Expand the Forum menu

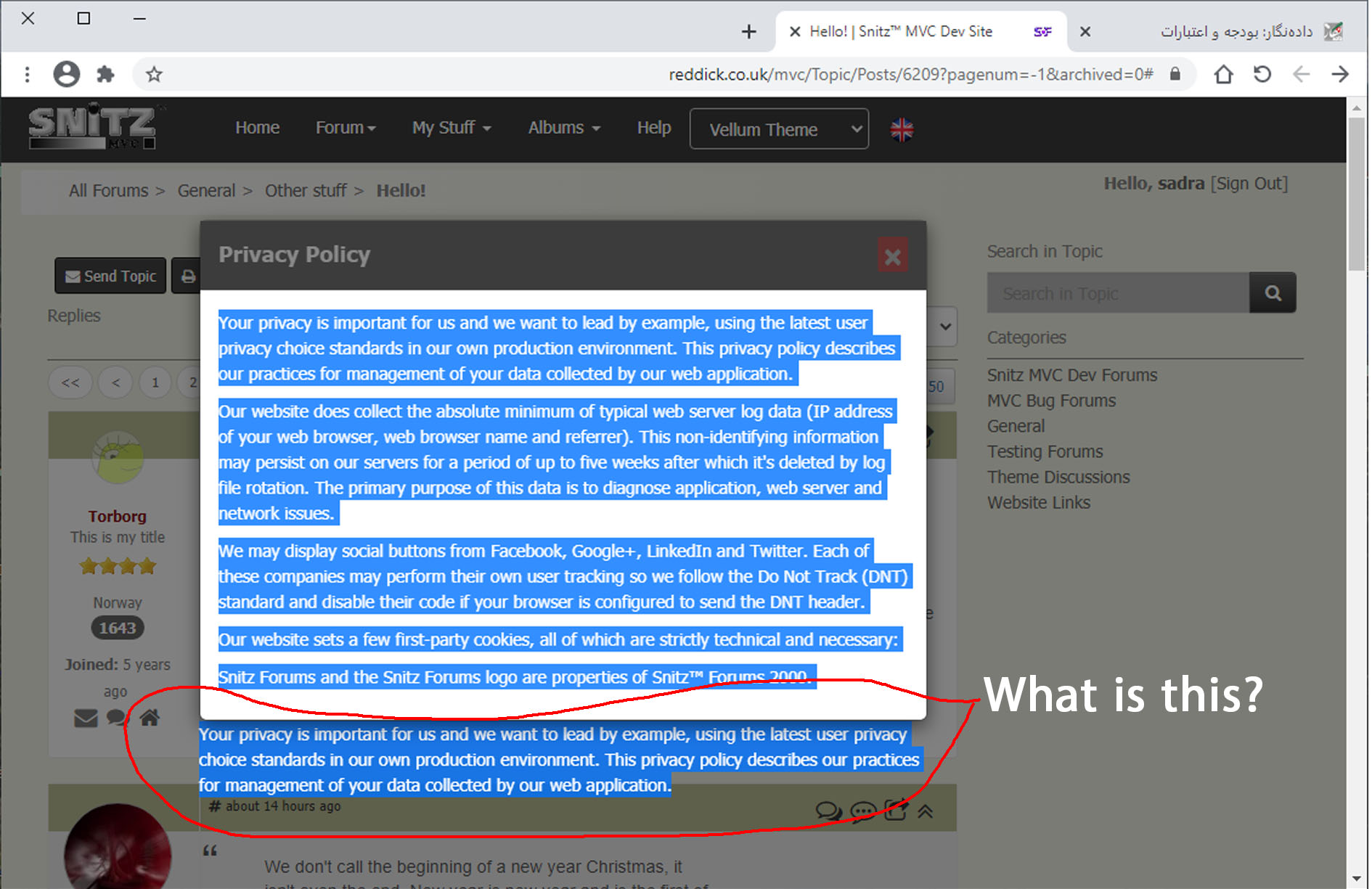[346, 128]
